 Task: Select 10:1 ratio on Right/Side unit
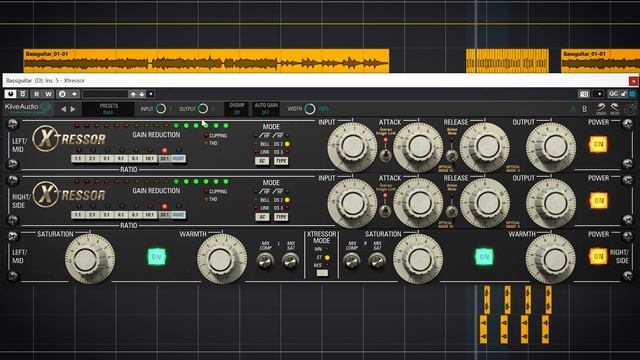(x=150, y=215)
